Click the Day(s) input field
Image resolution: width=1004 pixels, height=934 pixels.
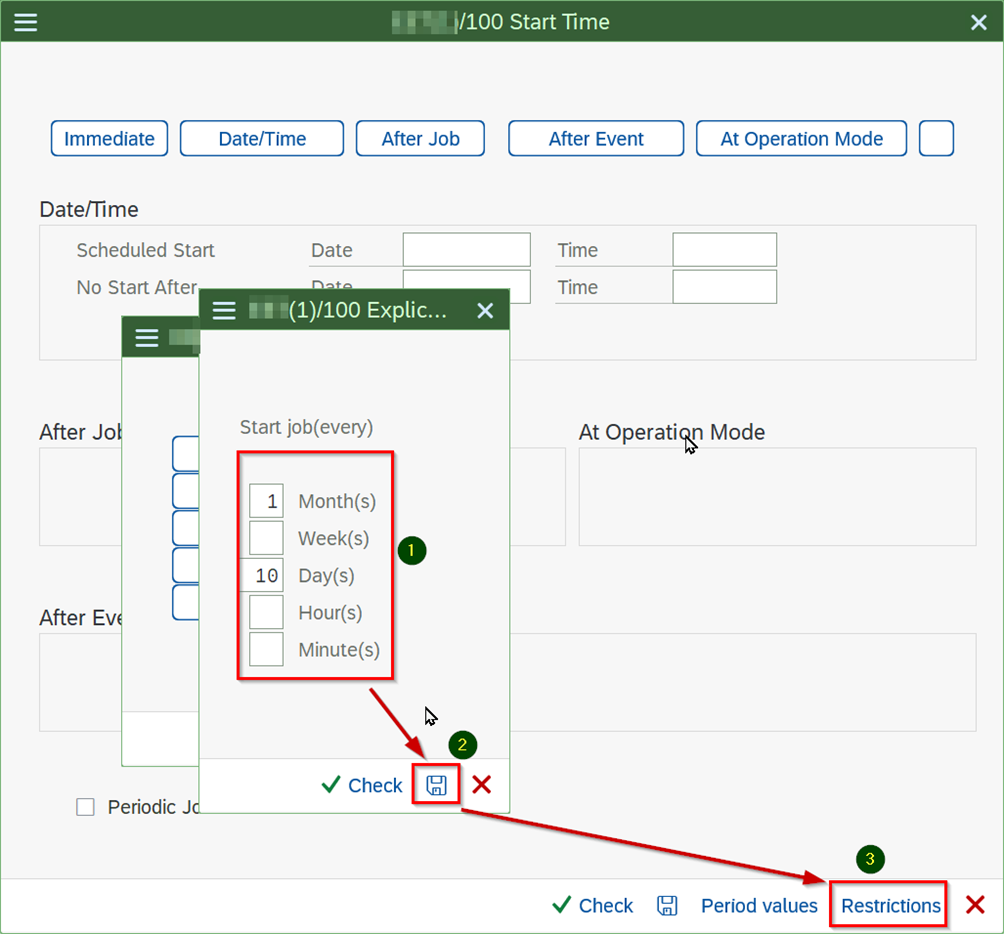[266, 576]
